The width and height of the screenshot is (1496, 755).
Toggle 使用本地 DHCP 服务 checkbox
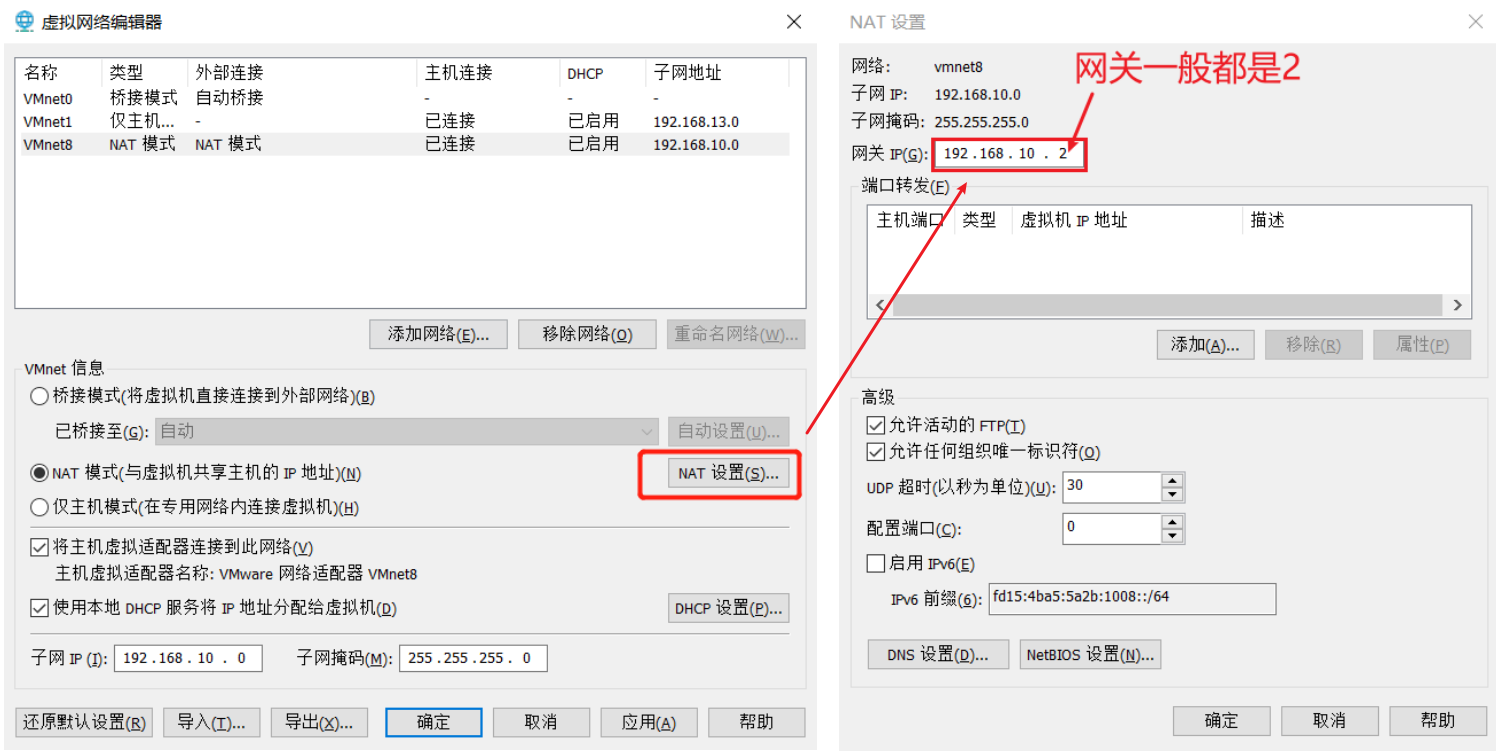coord(39,608)
